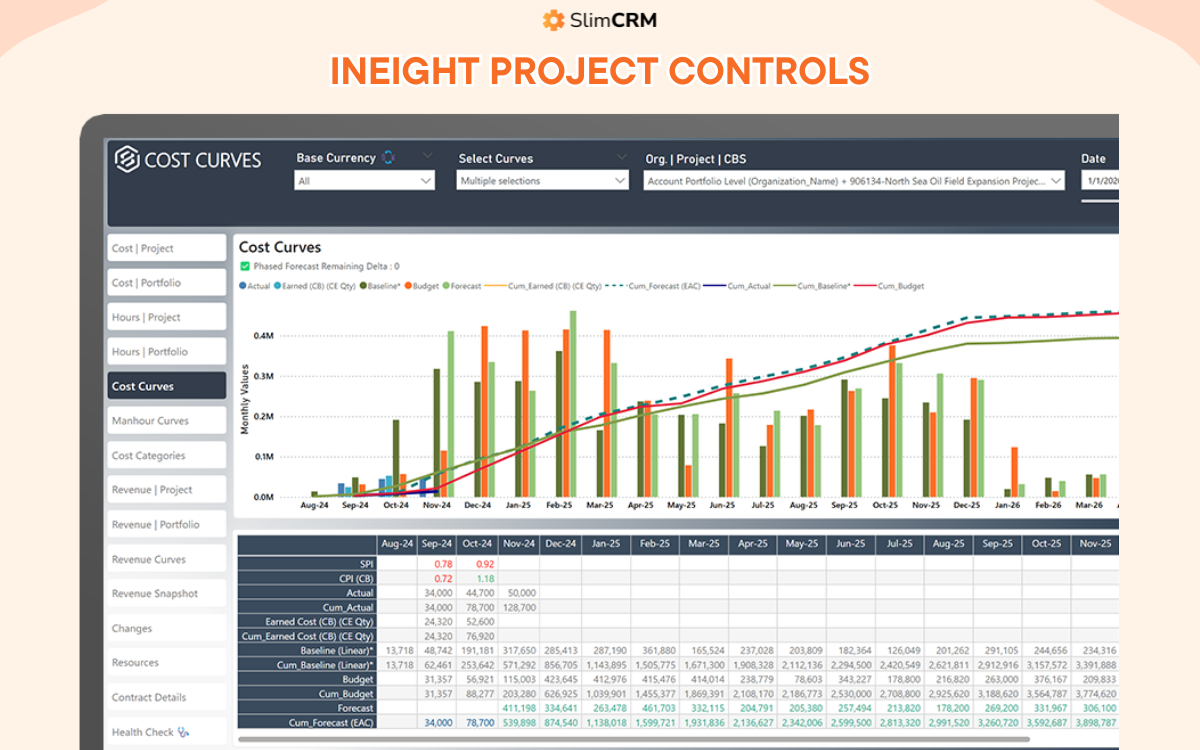
Task: Click the SlimCRM gear logo
Action: pyautogui.click(x=553, y=20)
